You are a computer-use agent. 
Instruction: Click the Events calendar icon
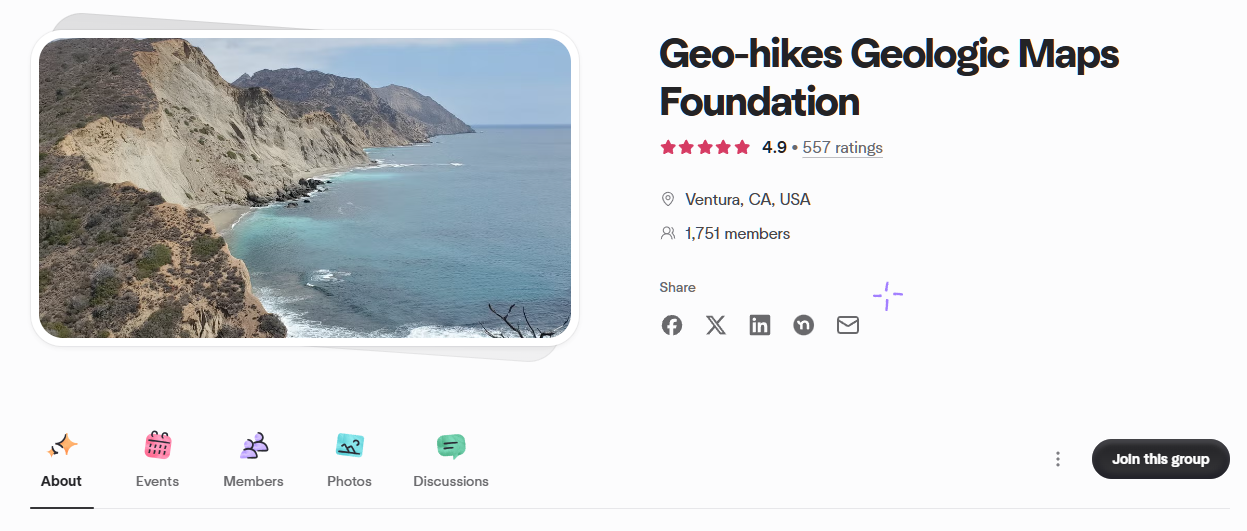pos(158,445)
